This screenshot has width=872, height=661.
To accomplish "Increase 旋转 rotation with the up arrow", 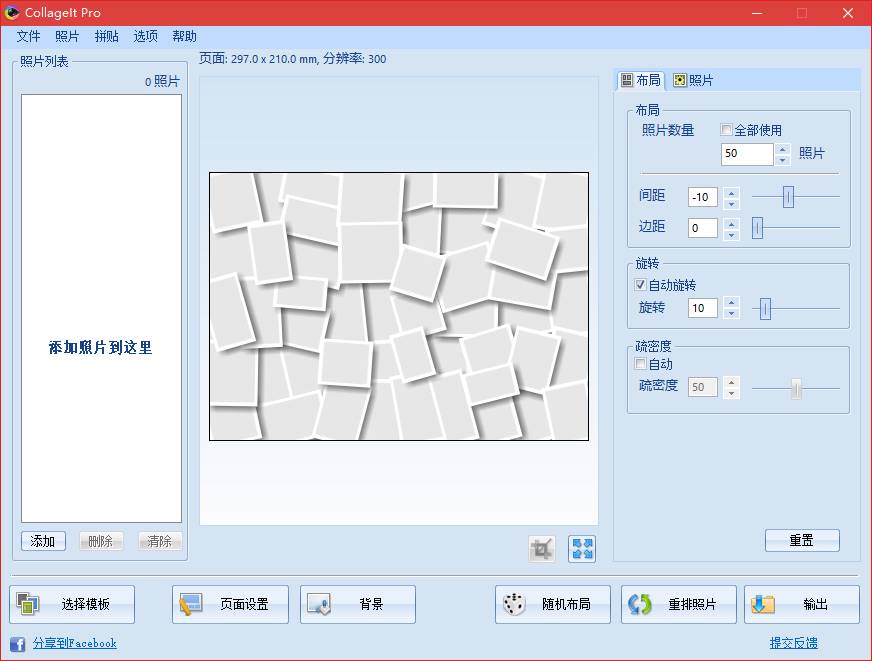I will (732, 303).
